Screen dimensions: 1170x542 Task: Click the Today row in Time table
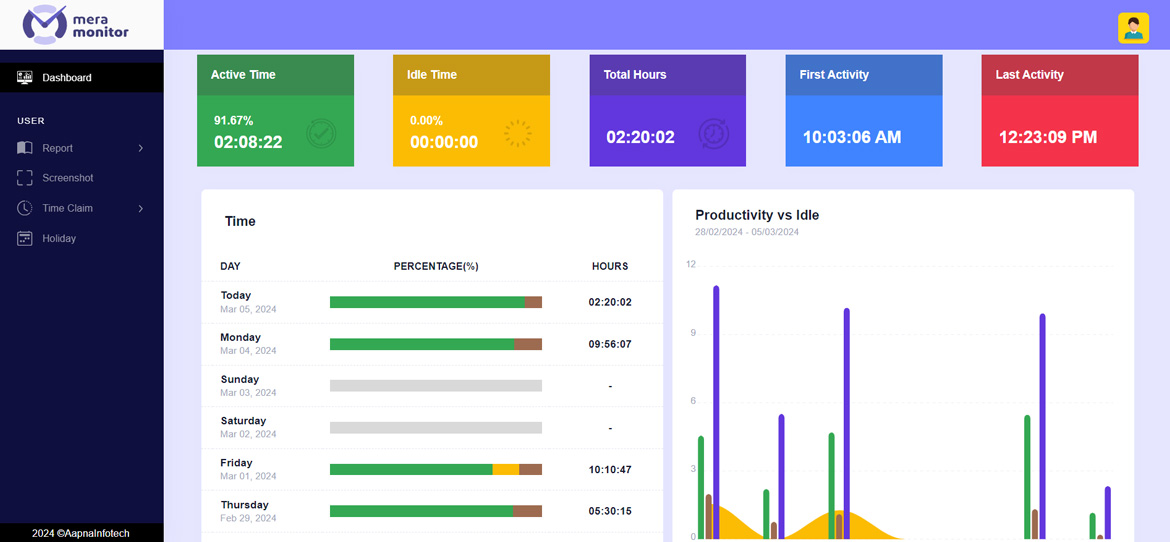(431, 302)
